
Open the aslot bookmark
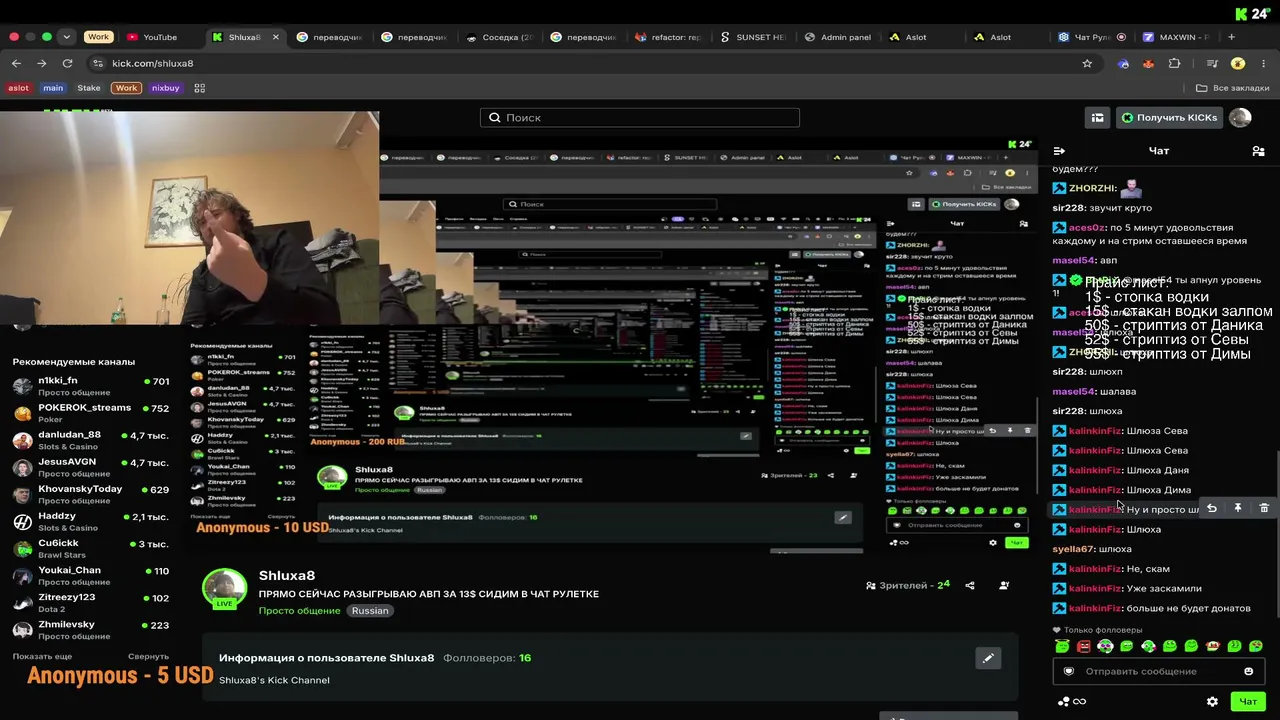pos(19,88)
